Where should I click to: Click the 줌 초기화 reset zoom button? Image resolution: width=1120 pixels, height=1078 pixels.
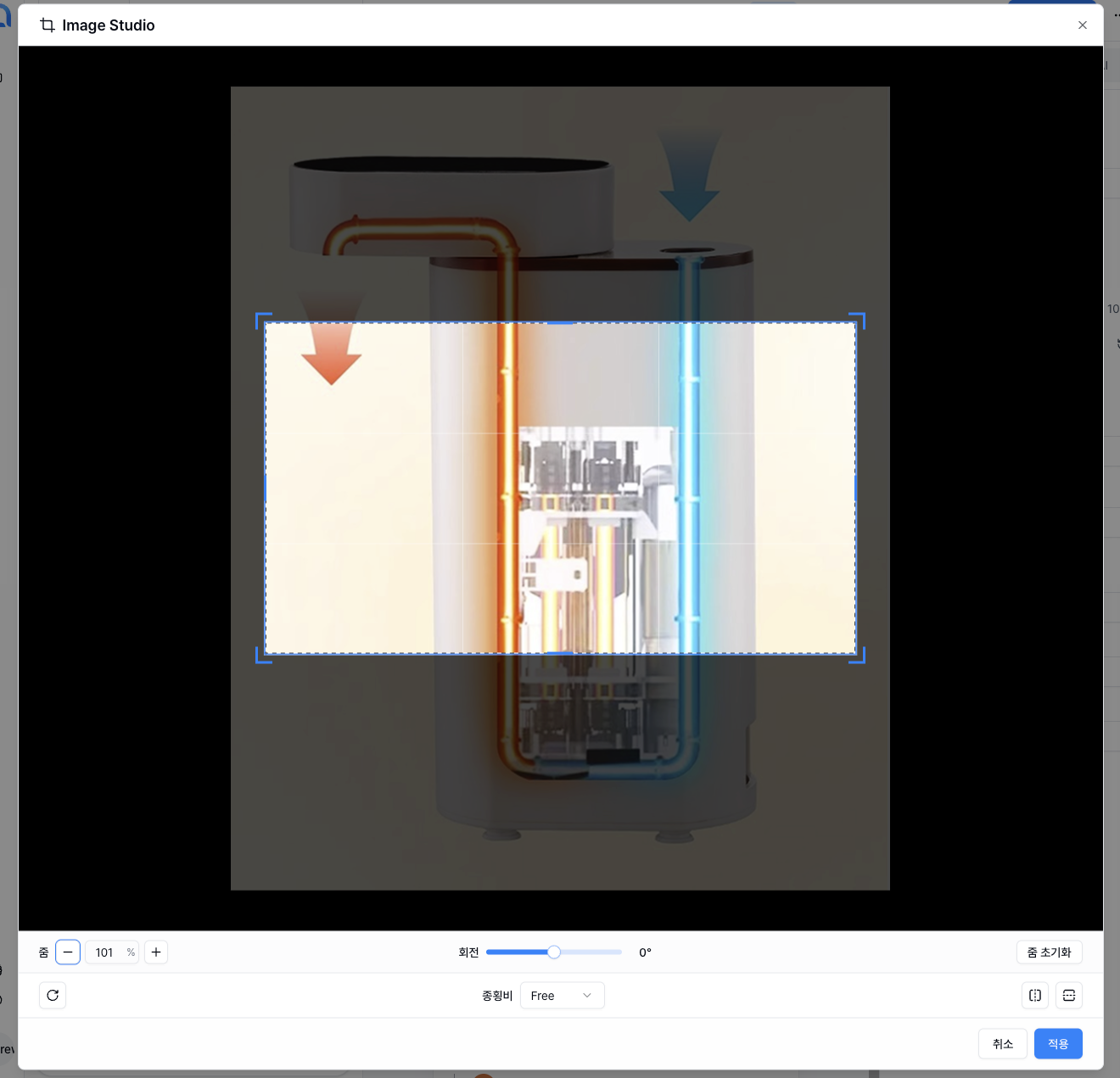(x=1049, y=952)
